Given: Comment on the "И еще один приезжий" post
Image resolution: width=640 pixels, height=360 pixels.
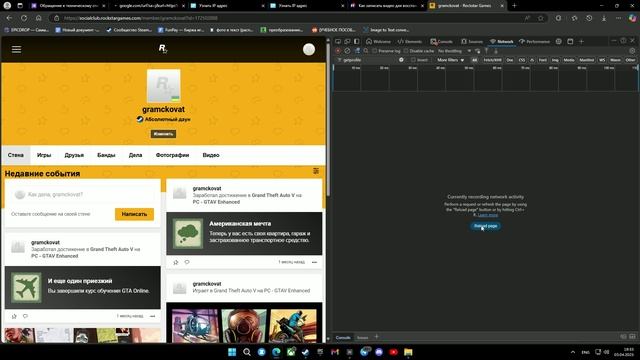Looking at the screenshot, I should [25, 316].
